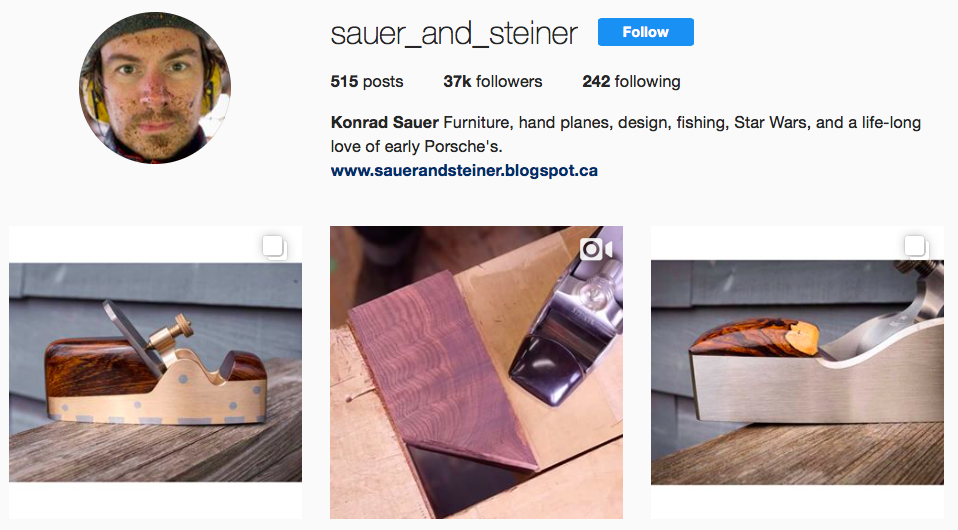Open the multi-photo icon on steel plane post
958x530 pixels.
tap(916, 247)
